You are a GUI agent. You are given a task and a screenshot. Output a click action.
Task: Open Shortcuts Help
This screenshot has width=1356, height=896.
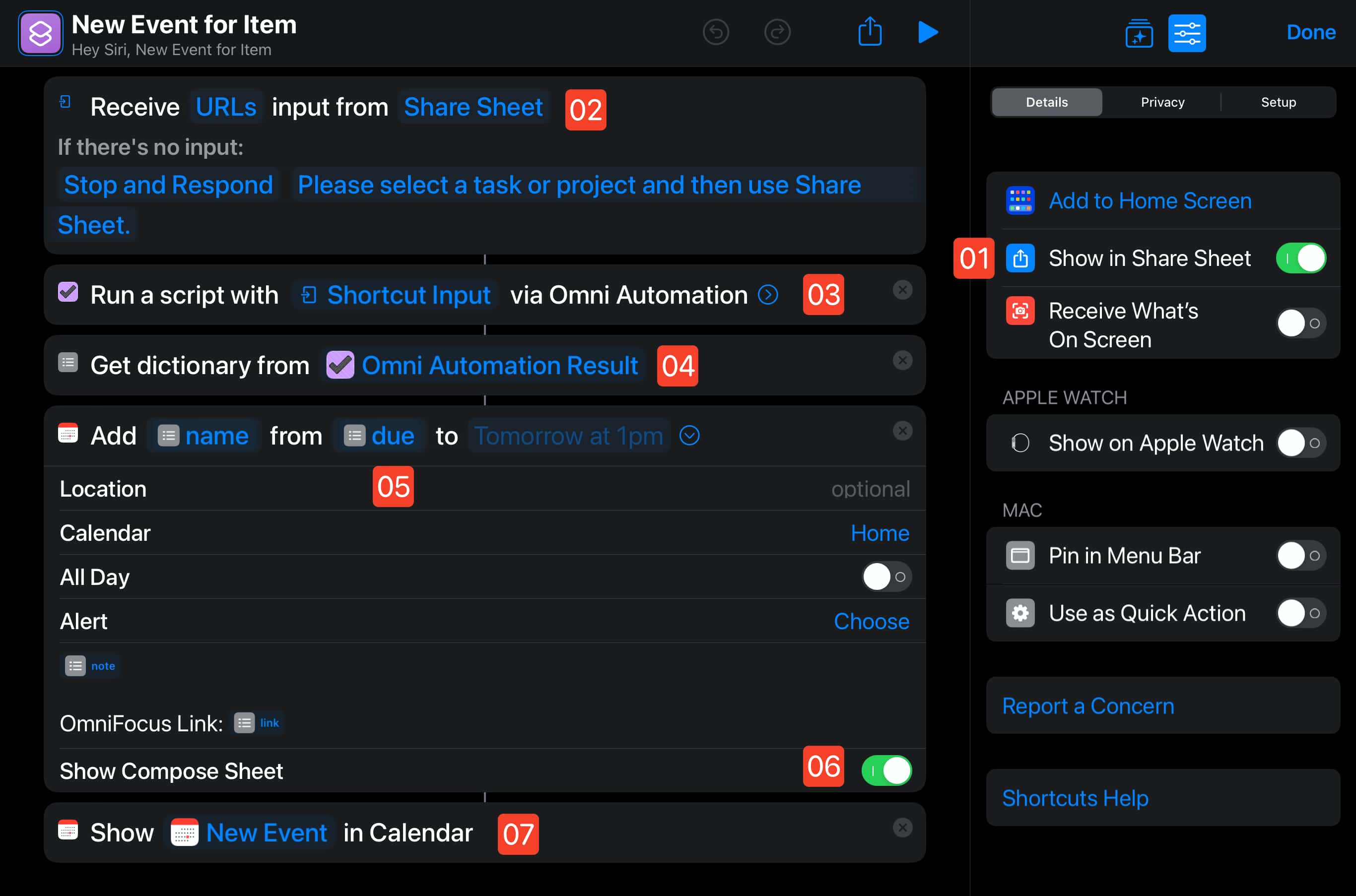click(1163, 798)
